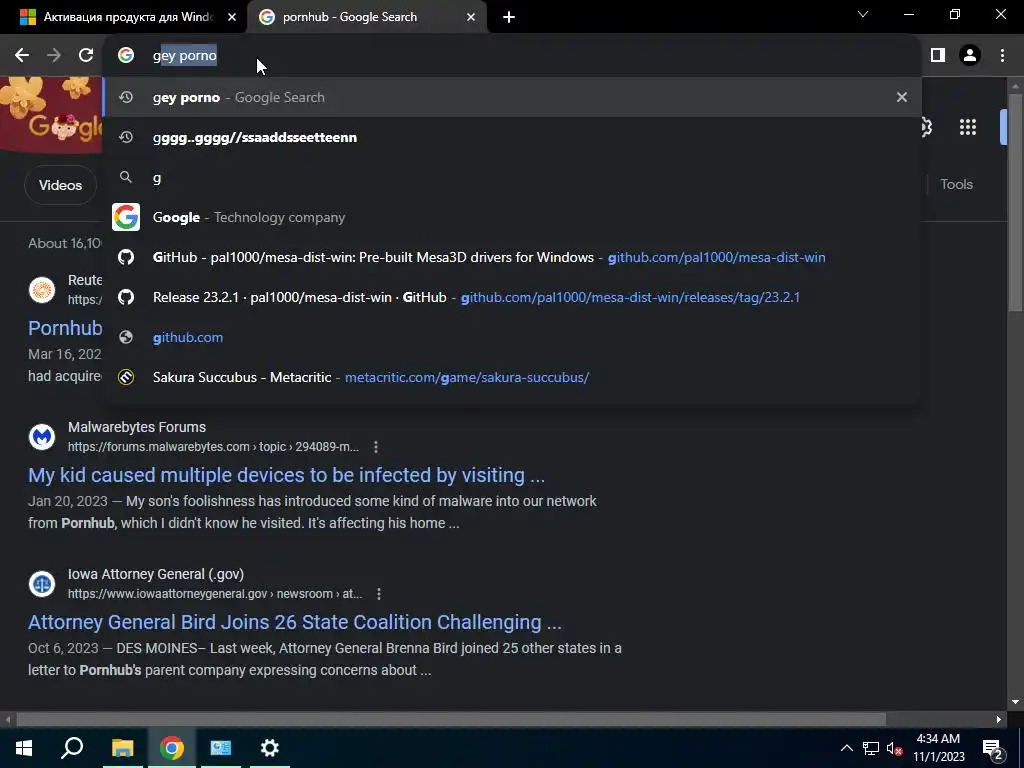Open a new tab with the plus button
The width and height of the screenshot is (1024, 768).
point(509,17)
